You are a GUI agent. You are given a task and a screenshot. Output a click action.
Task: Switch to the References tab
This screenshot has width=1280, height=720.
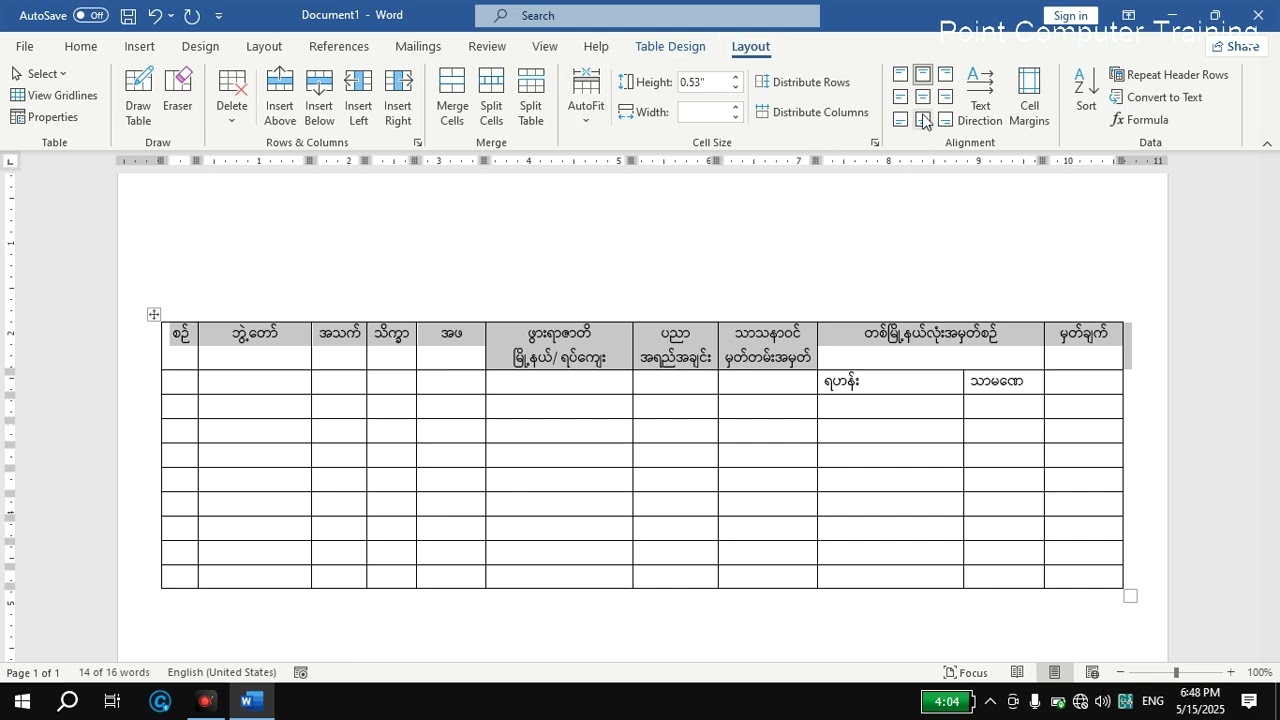click(339, 47)
